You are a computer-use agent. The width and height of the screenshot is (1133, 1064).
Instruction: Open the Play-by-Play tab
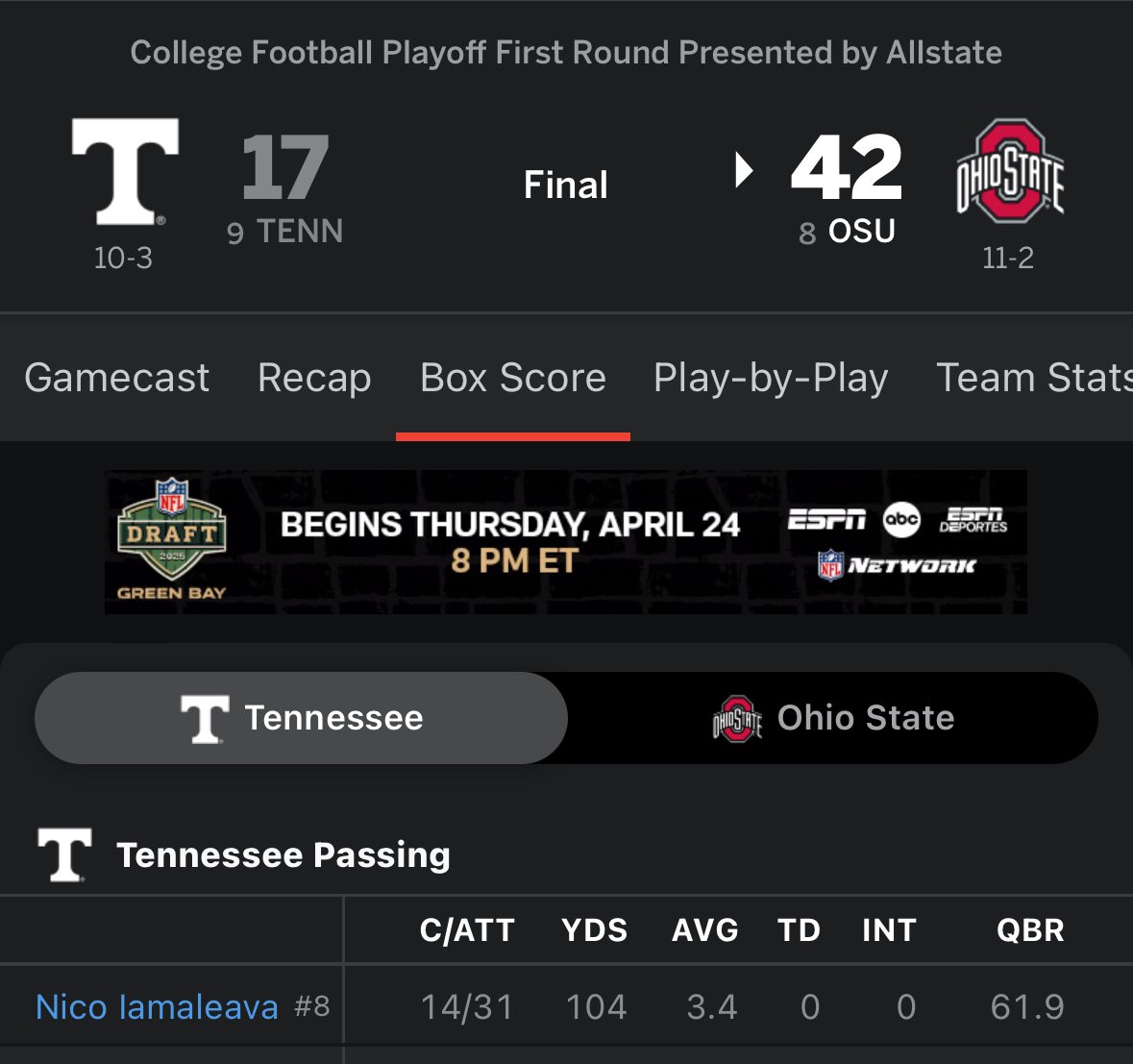point(771,378)
